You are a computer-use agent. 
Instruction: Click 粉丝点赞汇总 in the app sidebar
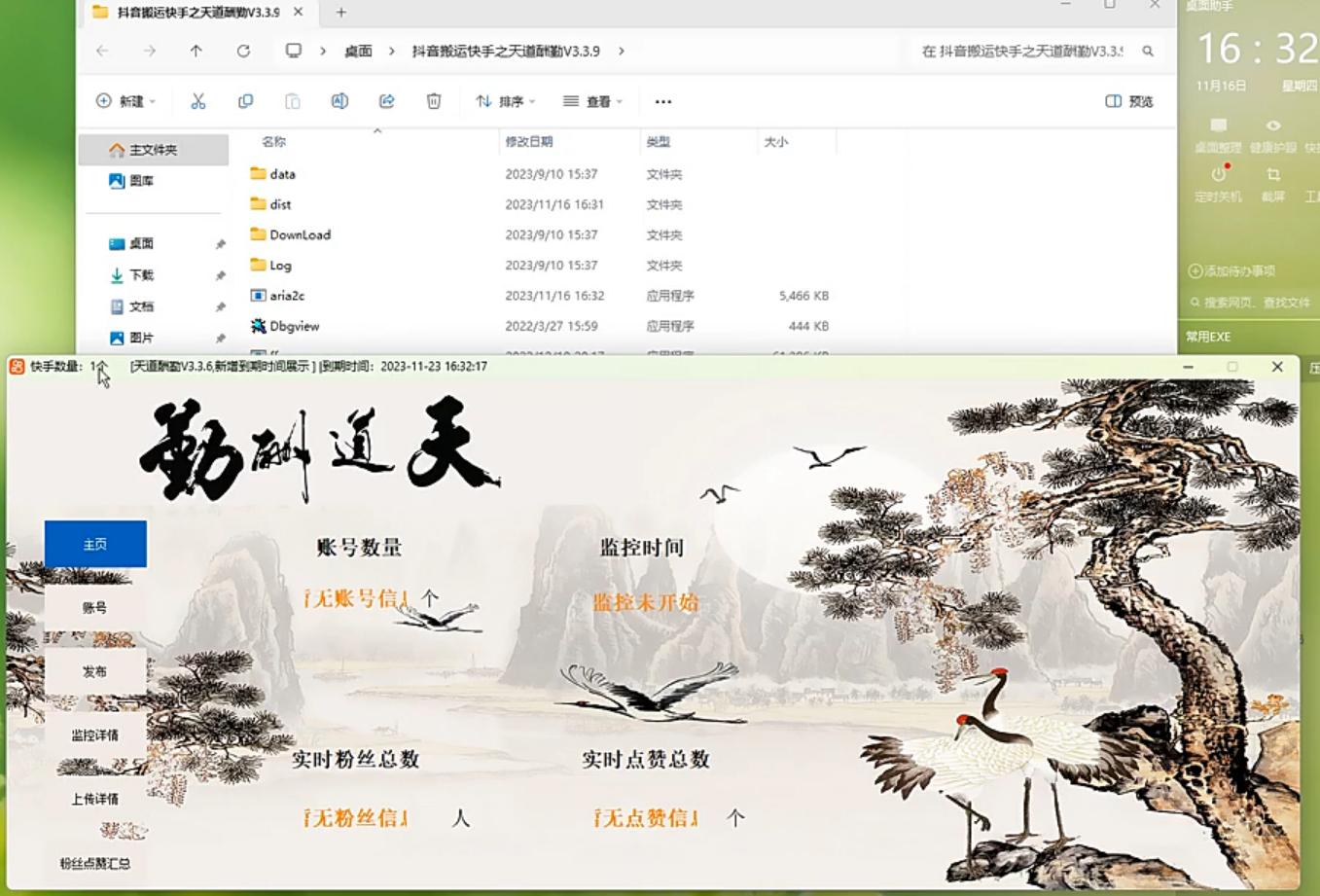pos(93,862)
